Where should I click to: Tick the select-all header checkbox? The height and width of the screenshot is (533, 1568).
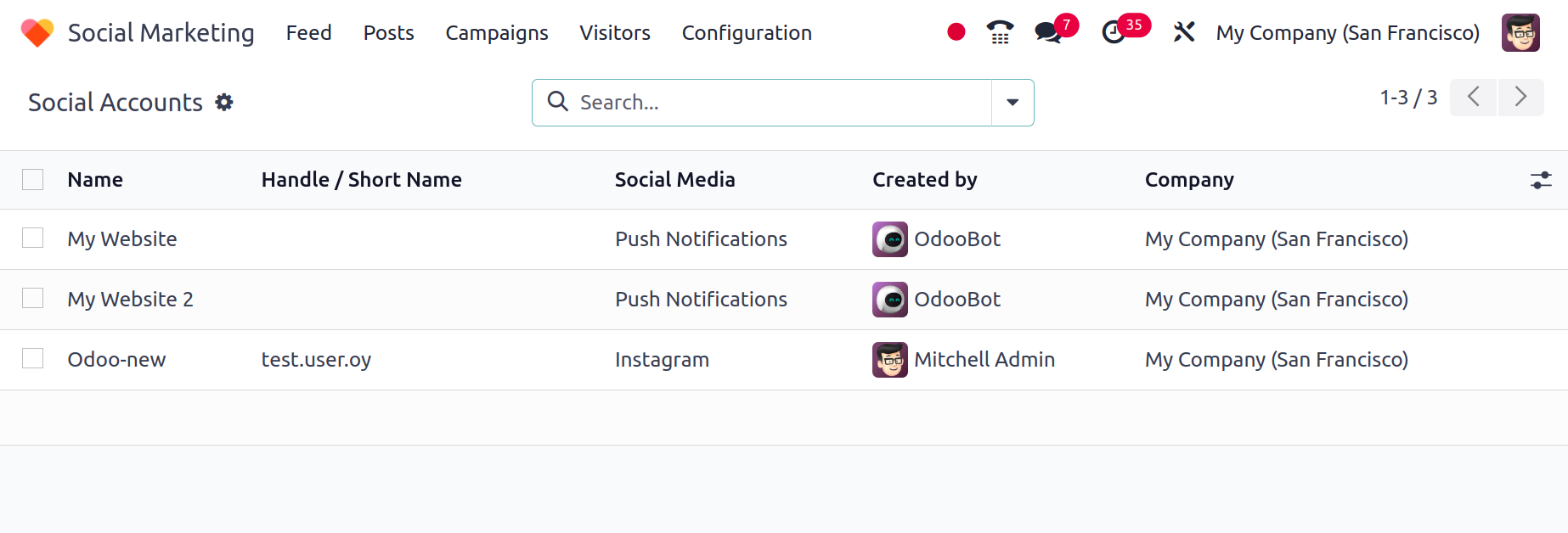(33, 180)
